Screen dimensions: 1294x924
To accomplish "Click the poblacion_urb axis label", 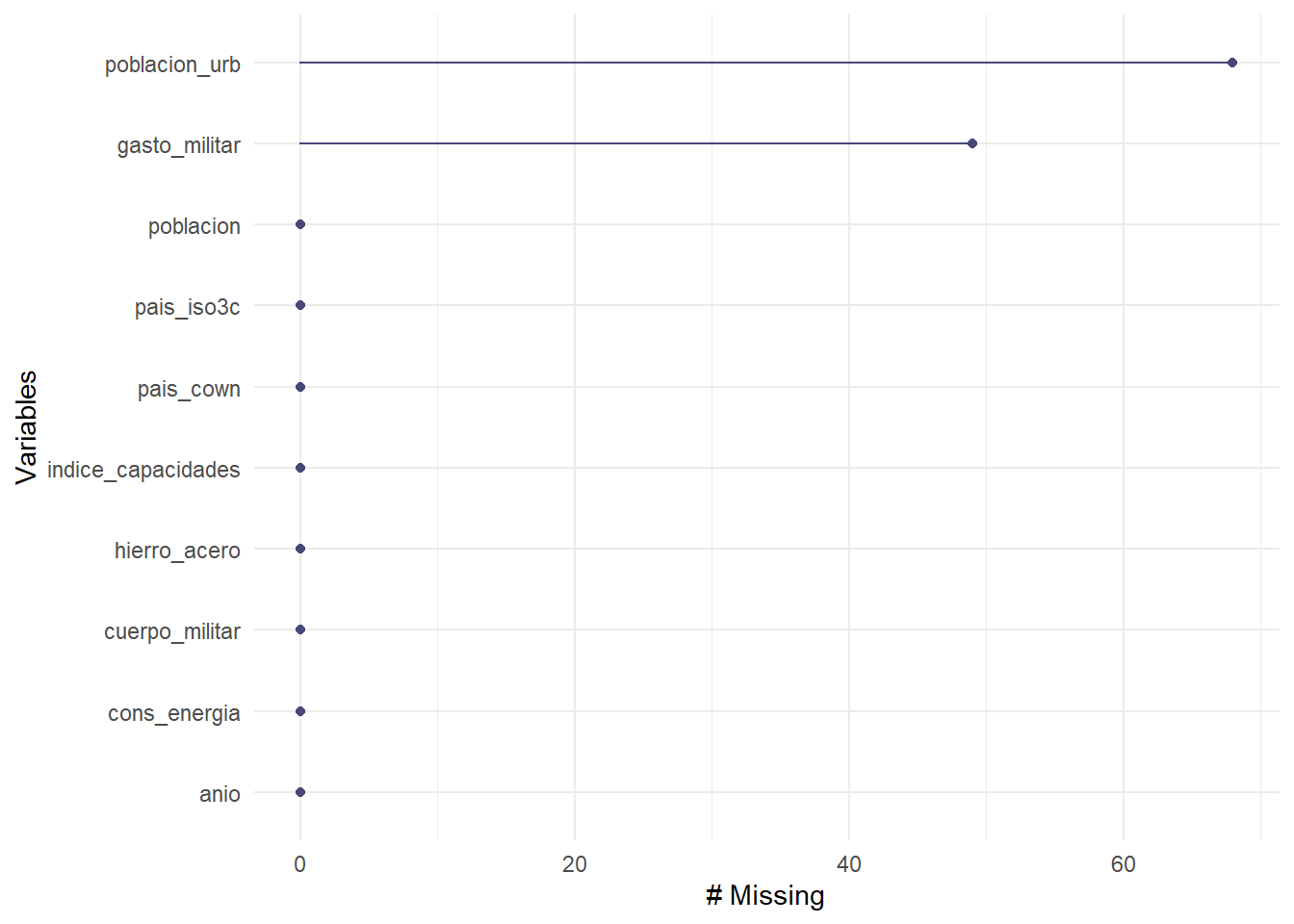I will pos(172,64).
